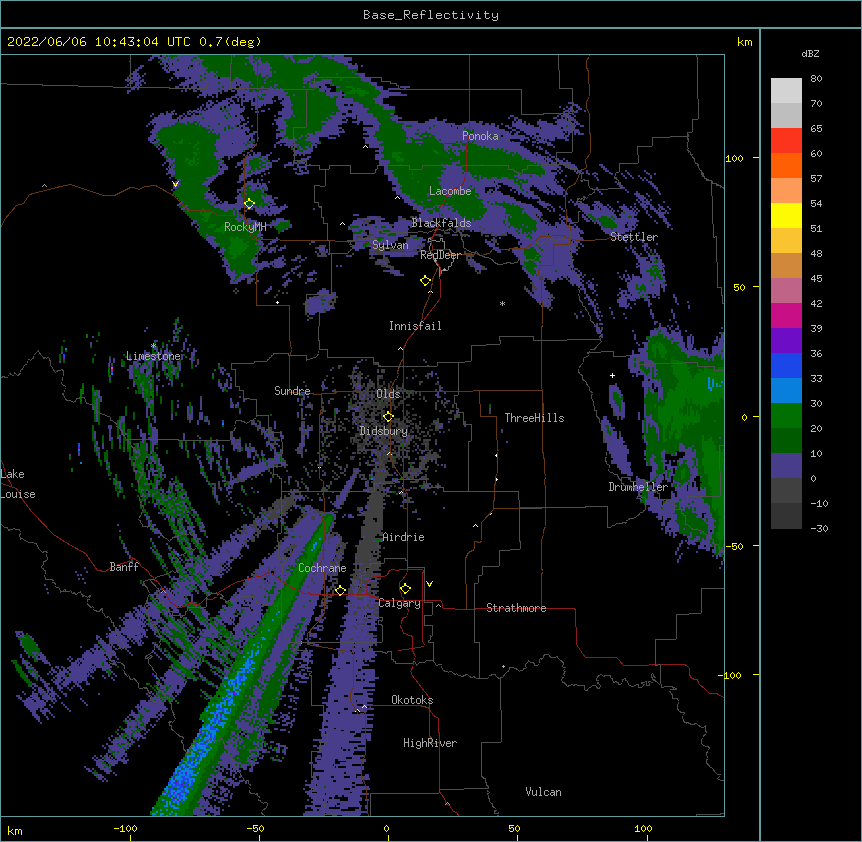Select the 65 dBZ red color swatch
This screenshot has width=862, height=842.
786,140
